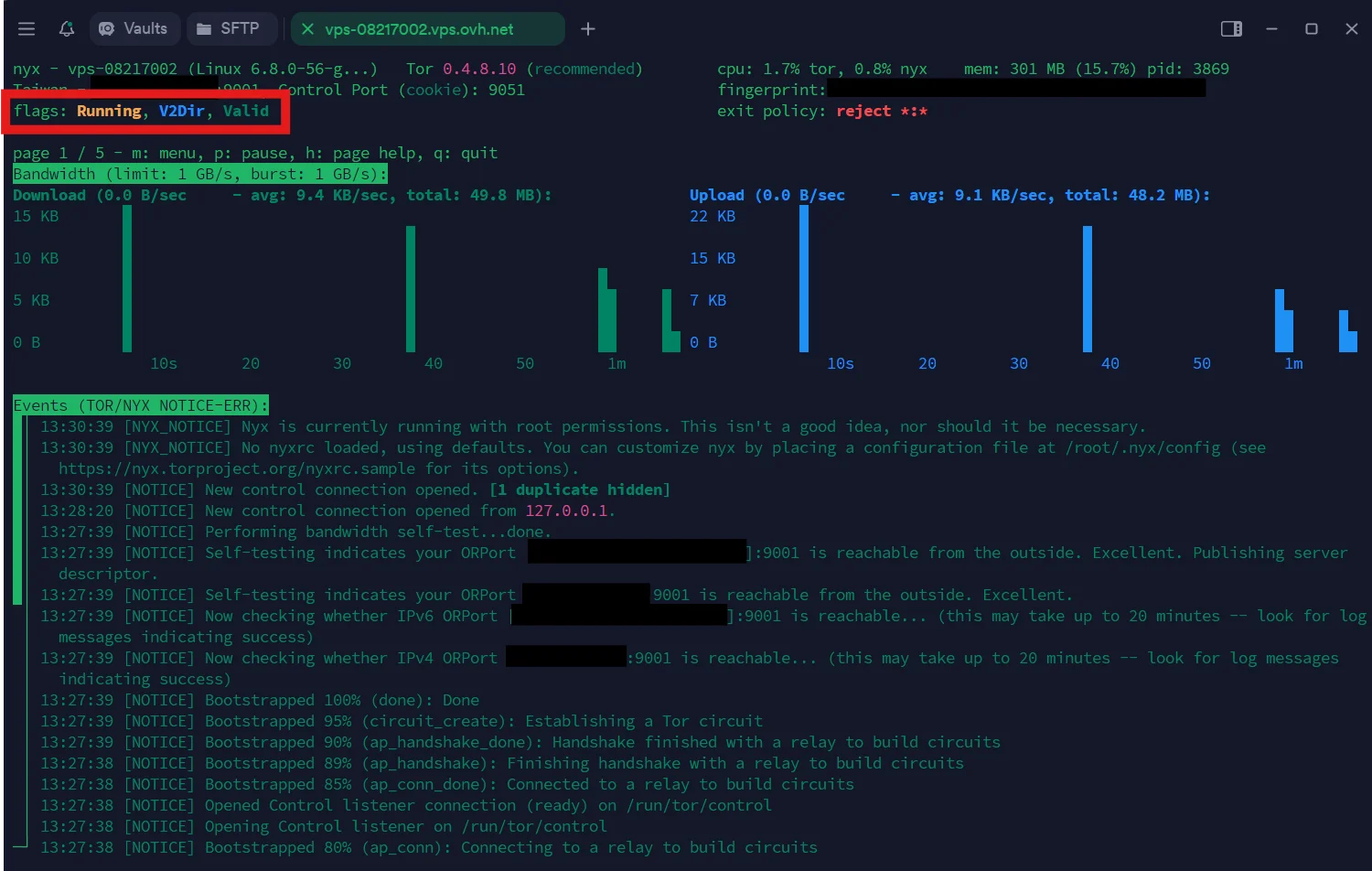1372x871 pixels.
Task: Click the 127.0.0.1 address in events
Action: click(566, 511)
